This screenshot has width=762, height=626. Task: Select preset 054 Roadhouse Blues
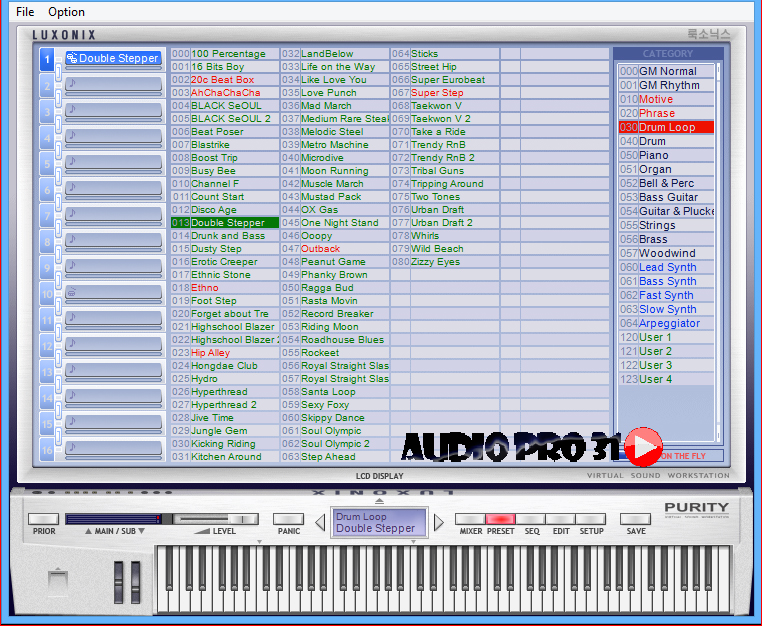point(335,340)
